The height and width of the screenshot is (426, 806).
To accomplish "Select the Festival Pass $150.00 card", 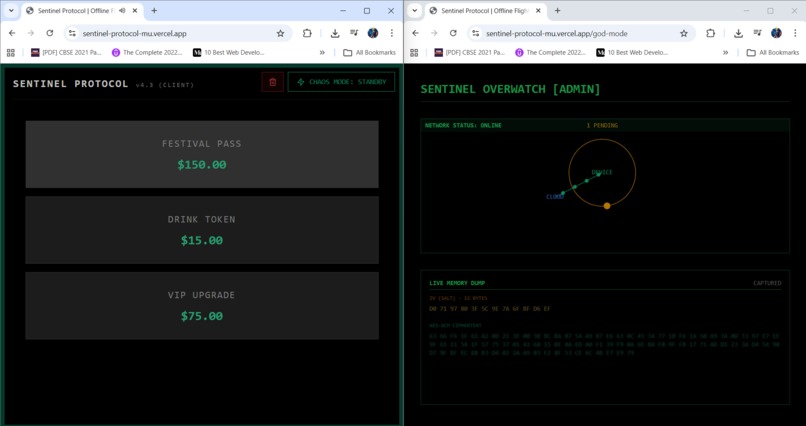I will (x=202, y=154).
